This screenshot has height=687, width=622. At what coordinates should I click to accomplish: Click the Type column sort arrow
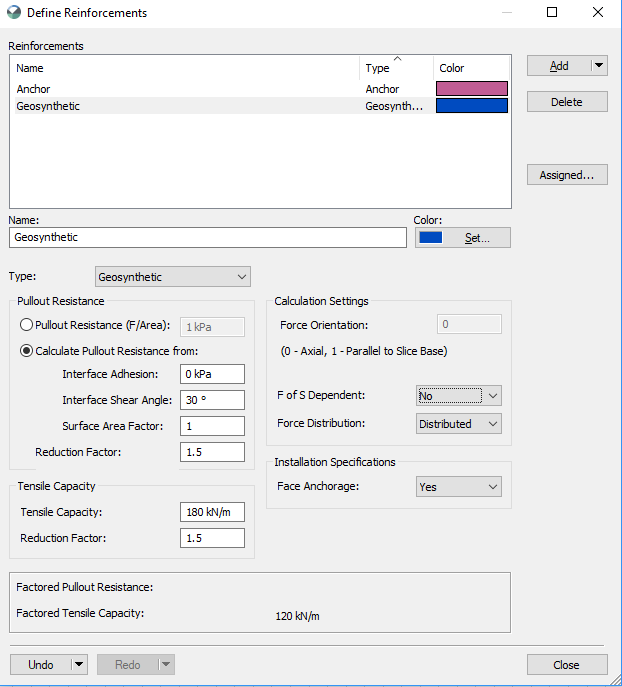[x=397, y=58]
